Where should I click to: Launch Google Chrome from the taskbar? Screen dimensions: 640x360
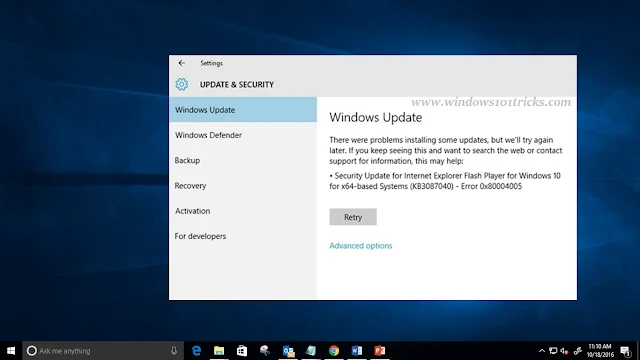click(334, 351)
